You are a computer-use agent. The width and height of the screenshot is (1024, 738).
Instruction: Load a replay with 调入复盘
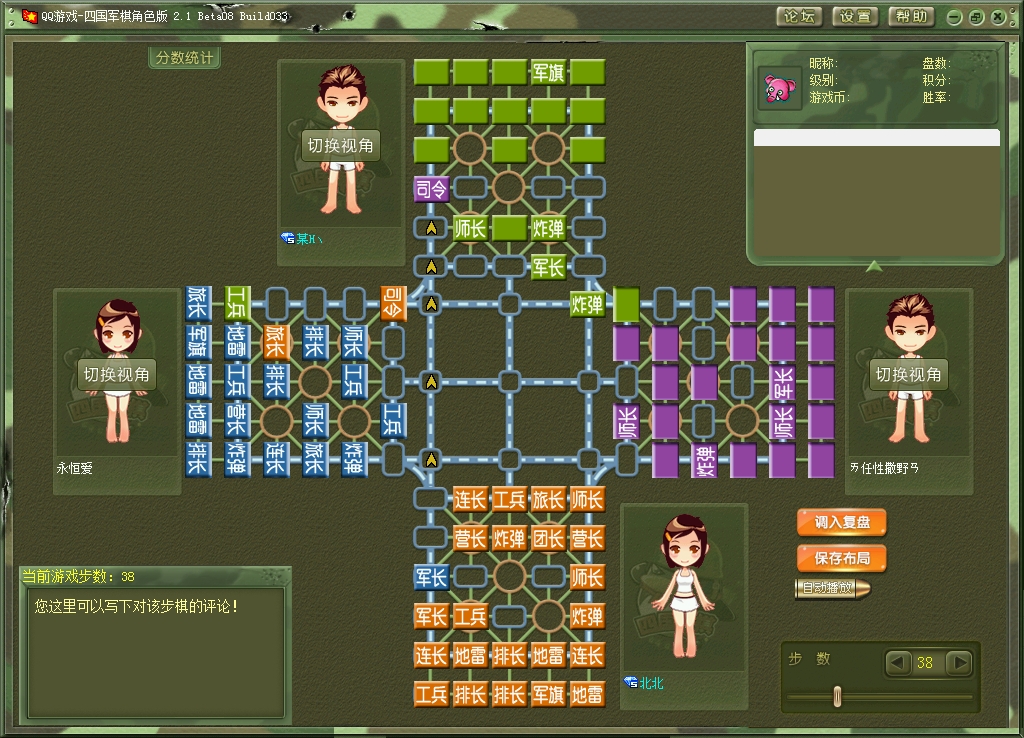click(x=842, y=522)
